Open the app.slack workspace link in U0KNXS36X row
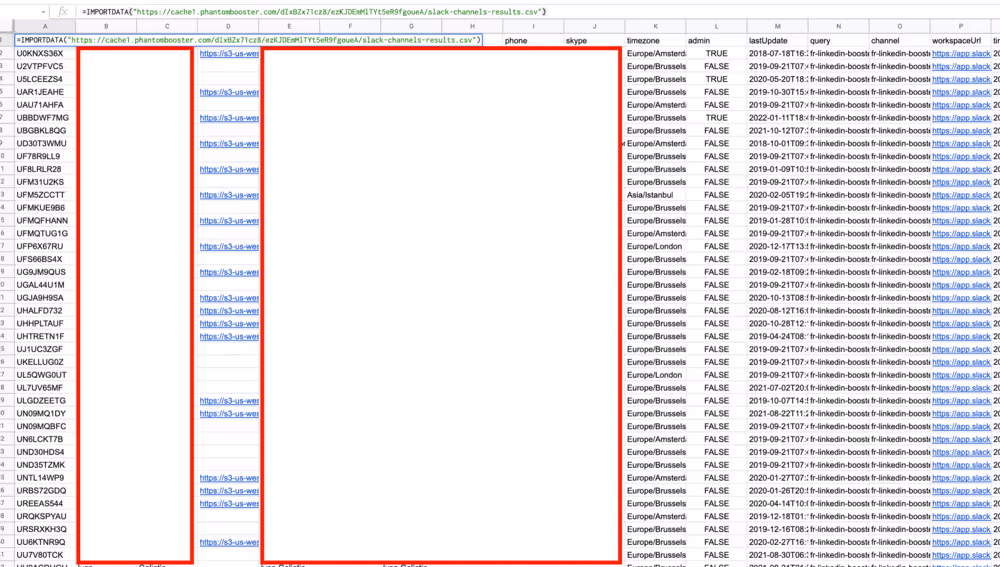Screen dimensions: 1000x567 (960, 54)
